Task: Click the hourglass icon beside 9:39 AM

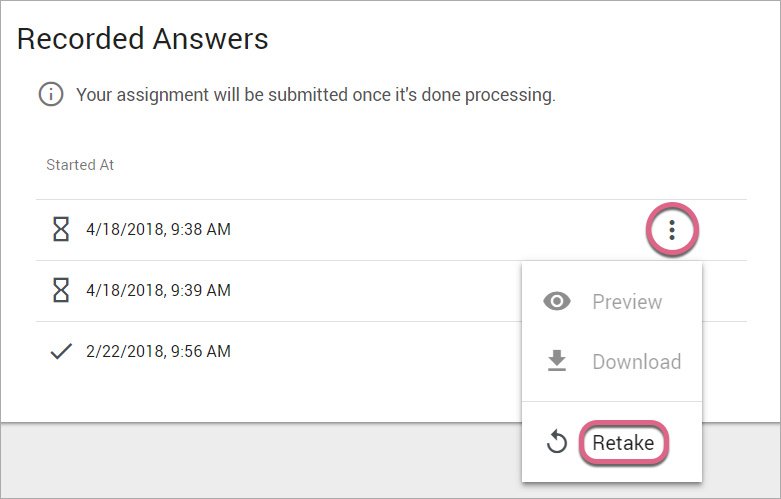Action: 61,290
